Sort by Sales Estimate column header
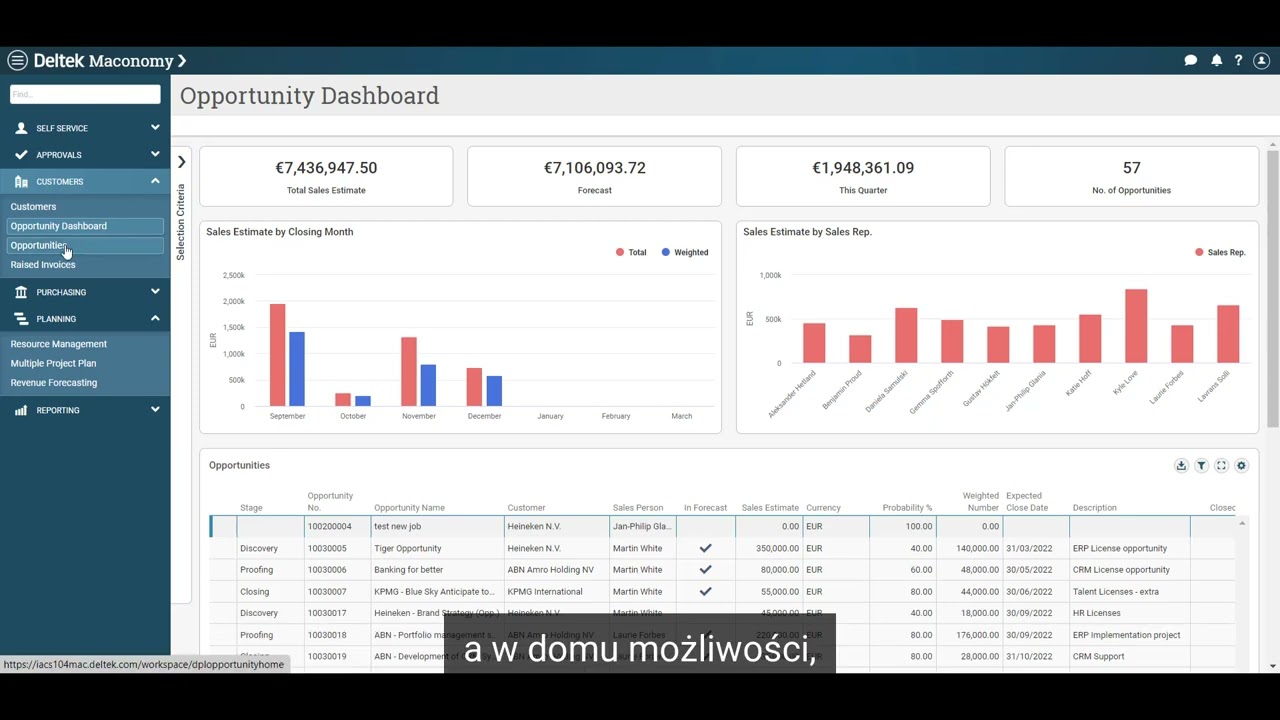 pos(770,508)
